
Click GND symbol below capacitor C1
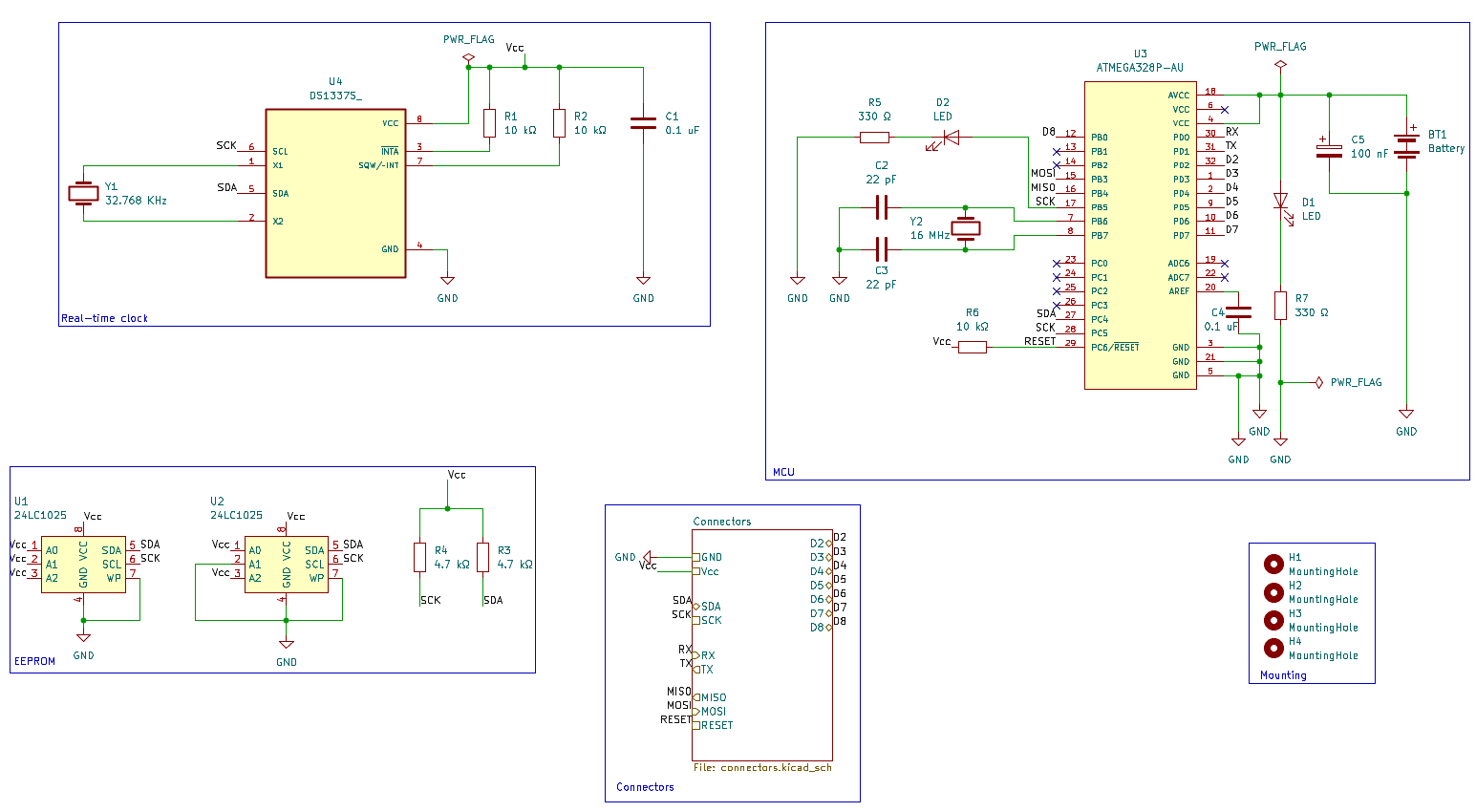(643, 282)
